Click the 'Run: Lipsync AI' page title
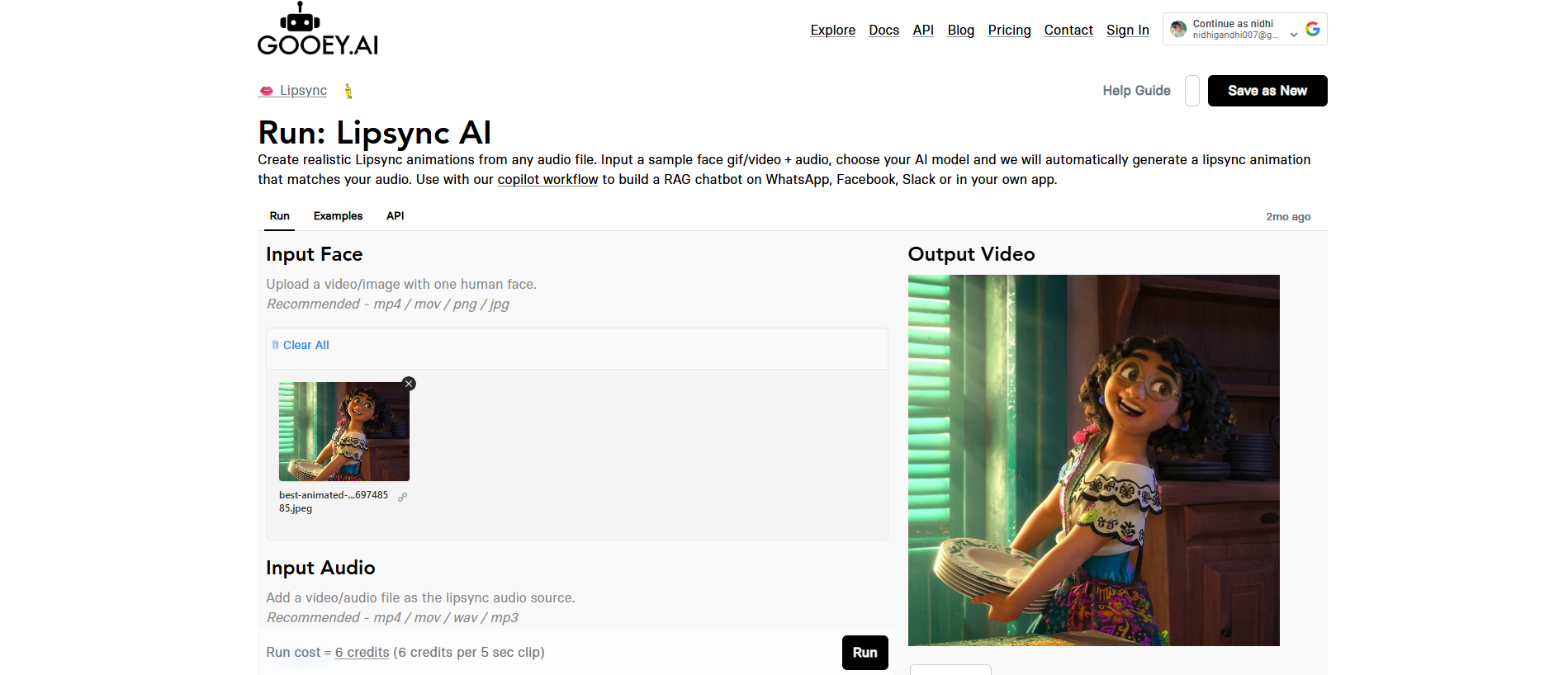1568x675 pixels. [x=375, y=133]
